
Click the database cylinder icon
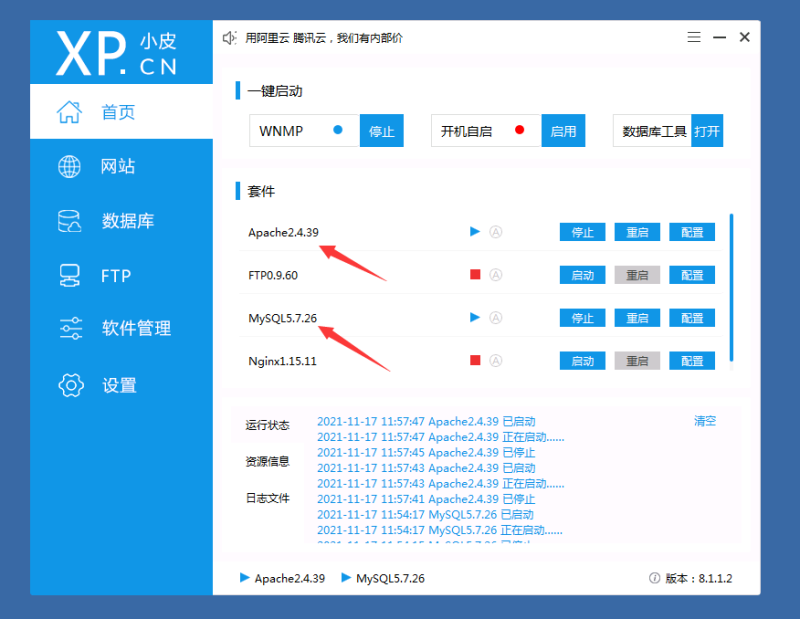tap(69, 221)
